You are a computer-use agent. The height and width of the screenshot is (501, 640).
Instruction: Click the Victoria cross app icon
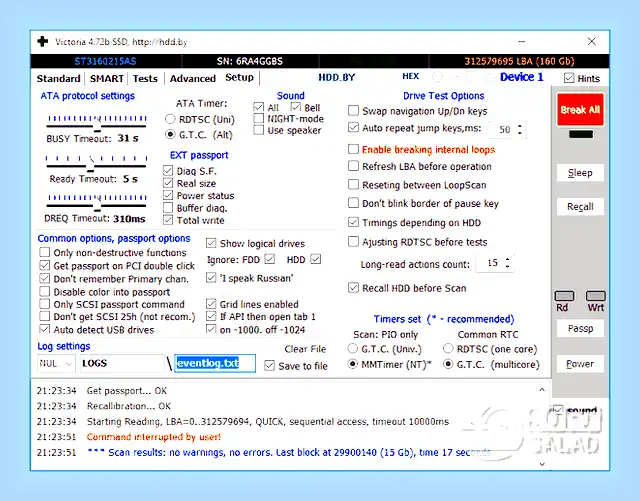click(x=42, y=42)
